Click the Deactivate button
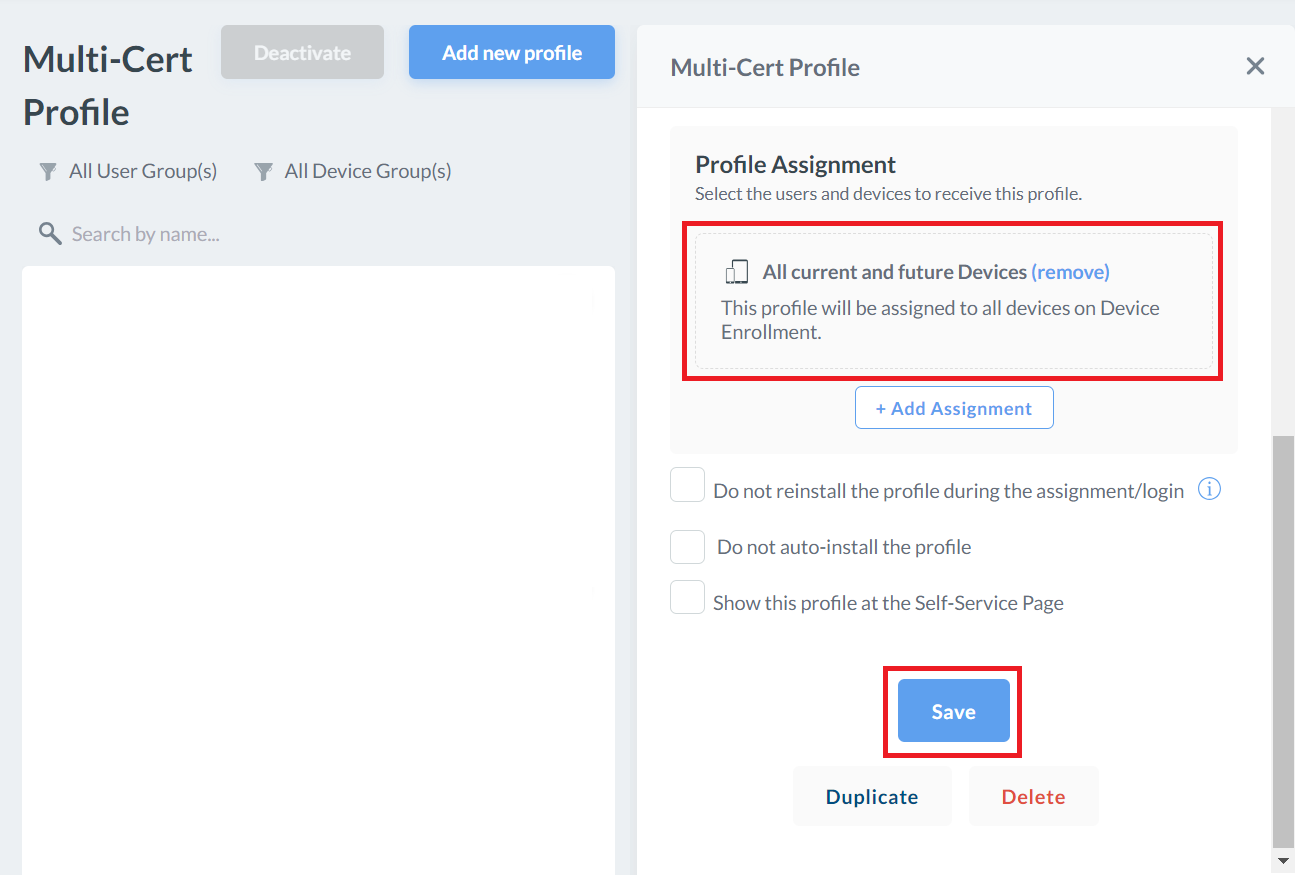Screen dimensions: 1295x875 pyautogui.click(x=302, y=53)
